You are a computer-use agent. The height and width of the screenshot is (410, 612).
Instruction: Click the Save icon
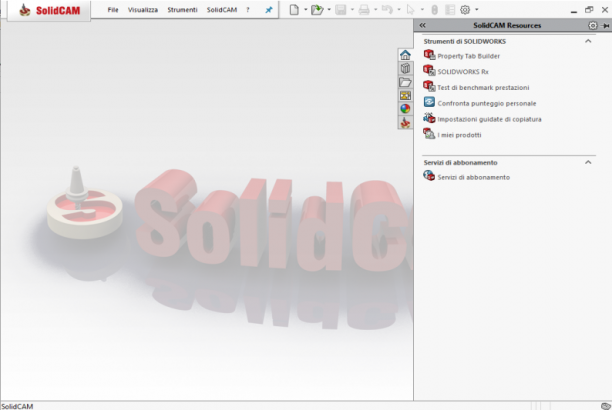(341, 10)
